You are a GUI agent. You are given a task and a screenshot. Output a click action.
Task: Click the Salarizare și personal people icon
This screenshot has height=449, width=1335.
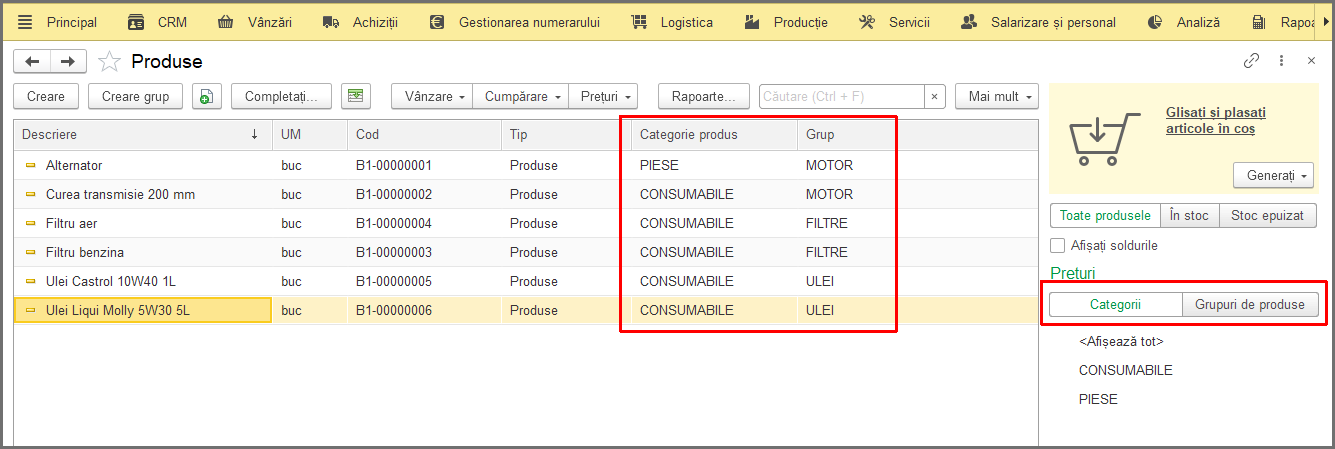(x=968, y=22)
